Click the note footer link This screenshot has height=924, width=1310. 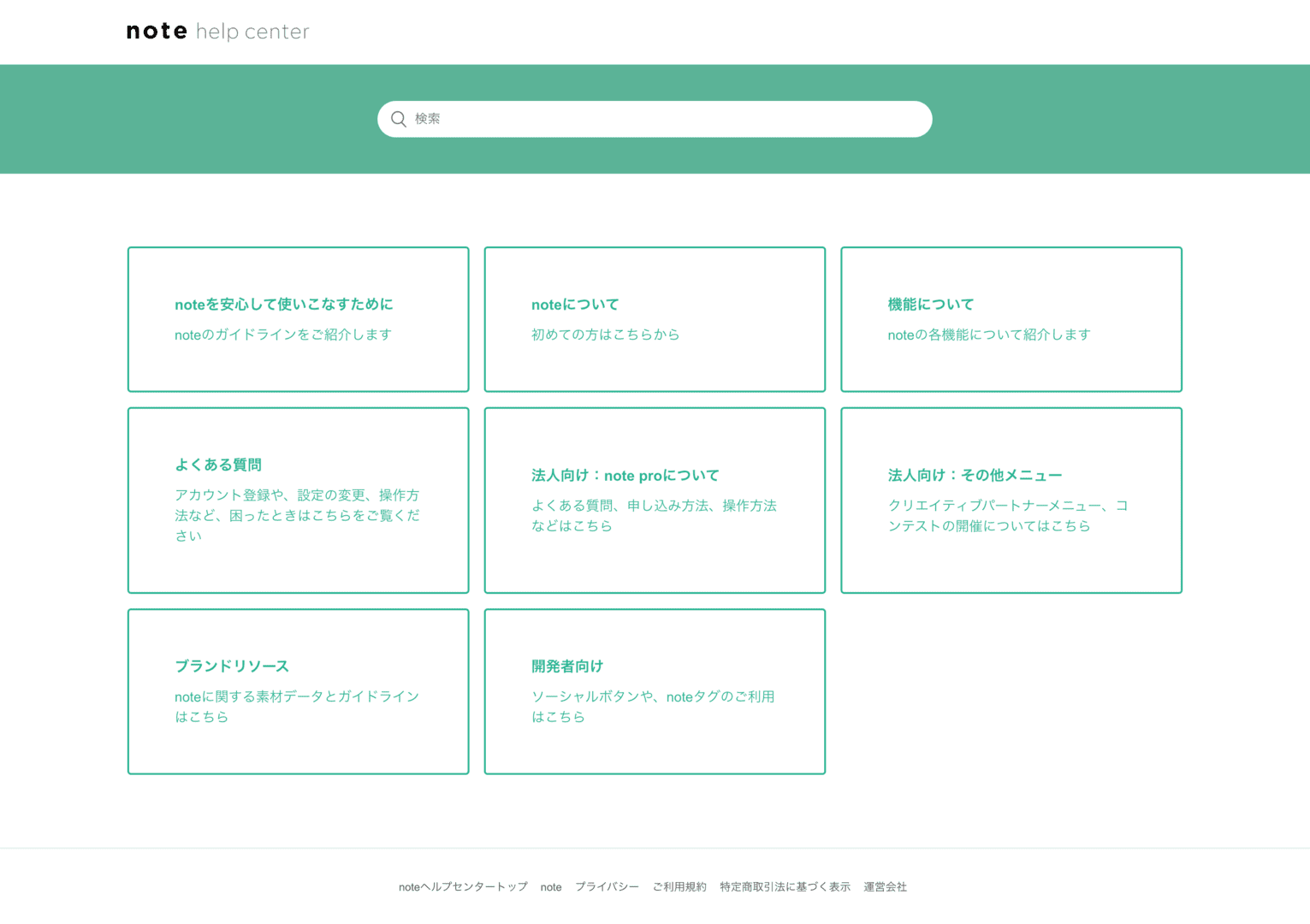click(x=551, y=887)
